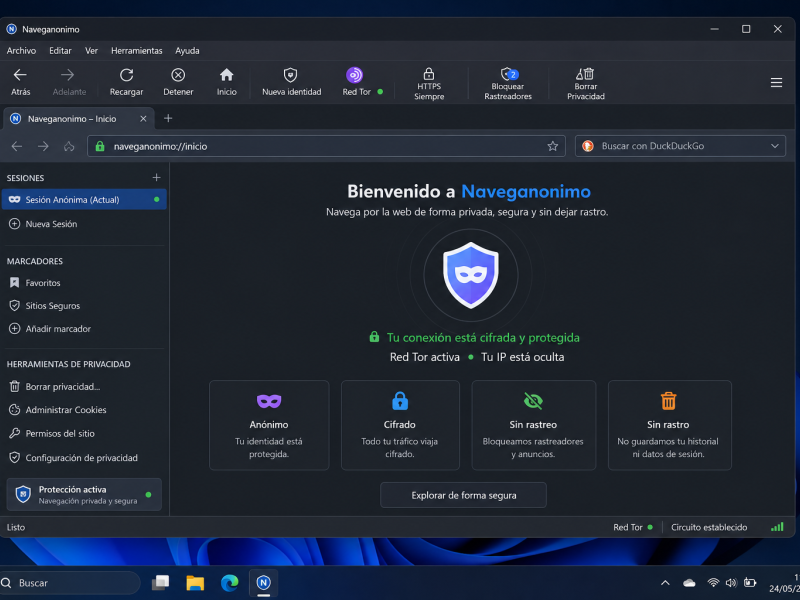Image resolution: width=800 pixels, height=600 pixels.
Task: Click the blue Naveganonimo heading text
Action: point(526,191)
